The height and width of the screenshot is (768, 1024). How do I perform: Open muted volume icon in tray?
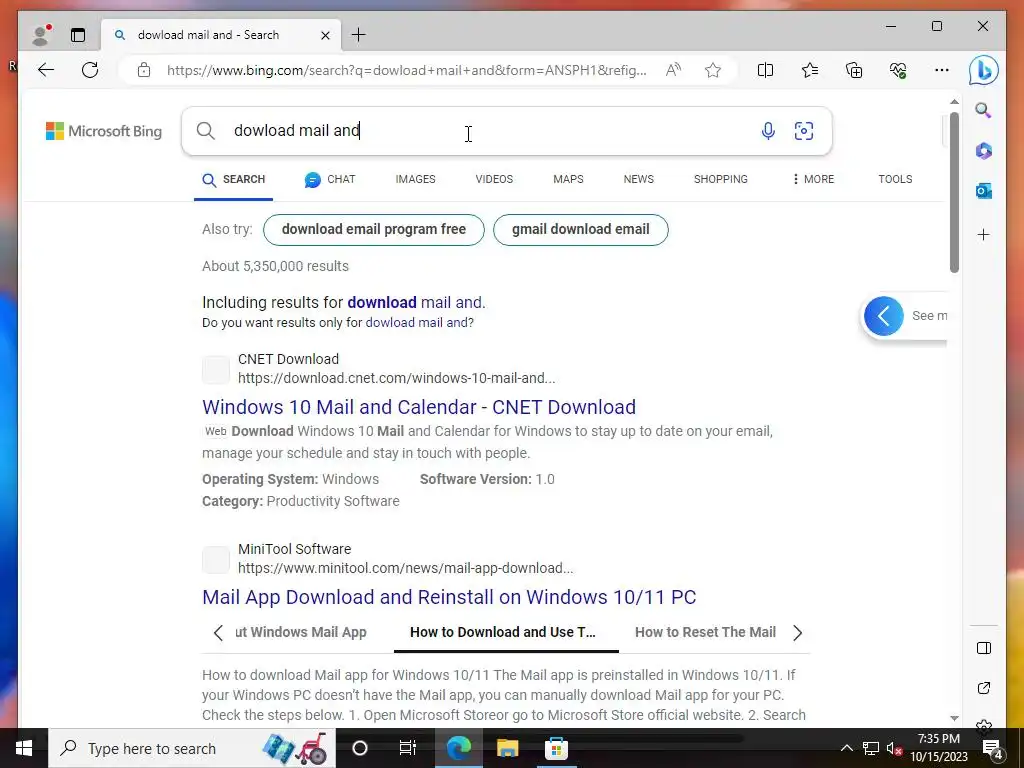pyautogui.click(x=894, y=748)
